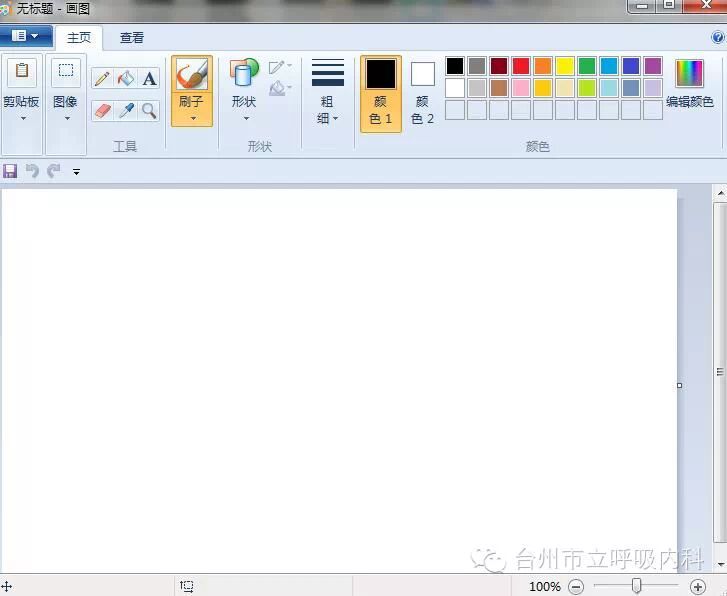This screenshot has width=727, height=596.
Task: Click the zoom in plus button
Action: click(x=697, y=586)
